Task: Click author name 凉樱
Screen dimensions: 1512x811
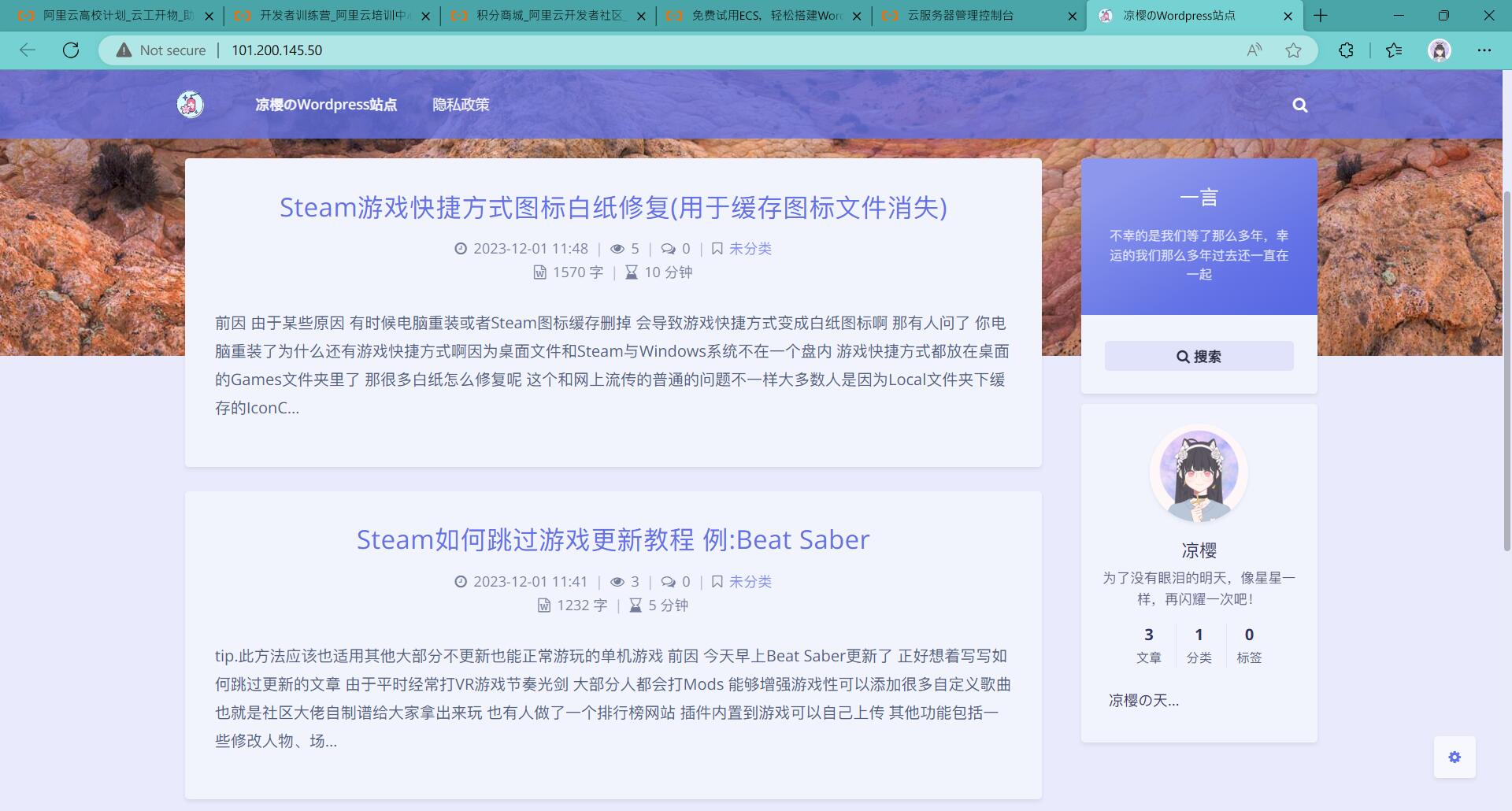Action: click(1199, 550)
